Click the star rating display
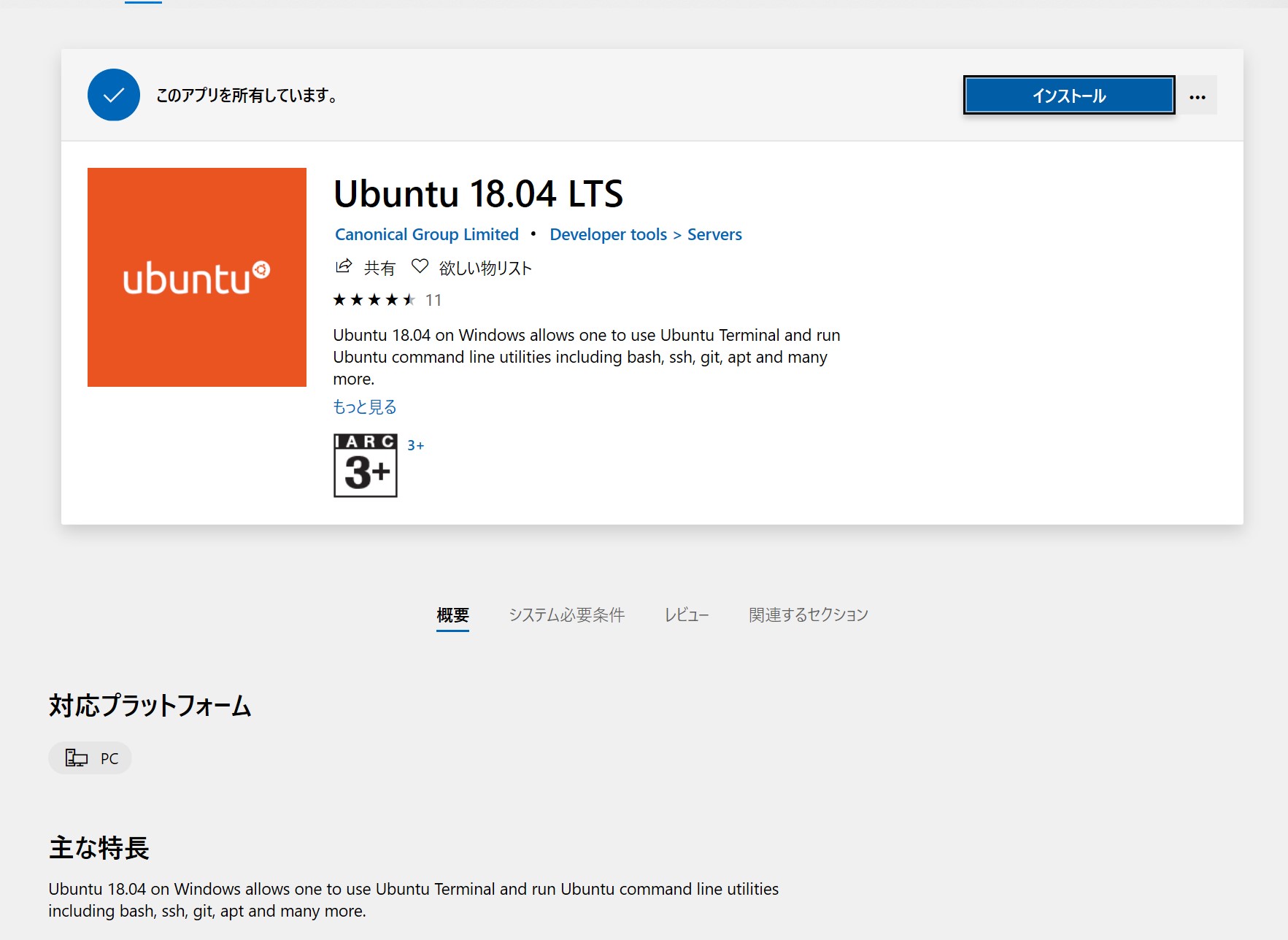This screenshot has height=940, width=1288. pyautogui.click(x=374, y=300)
